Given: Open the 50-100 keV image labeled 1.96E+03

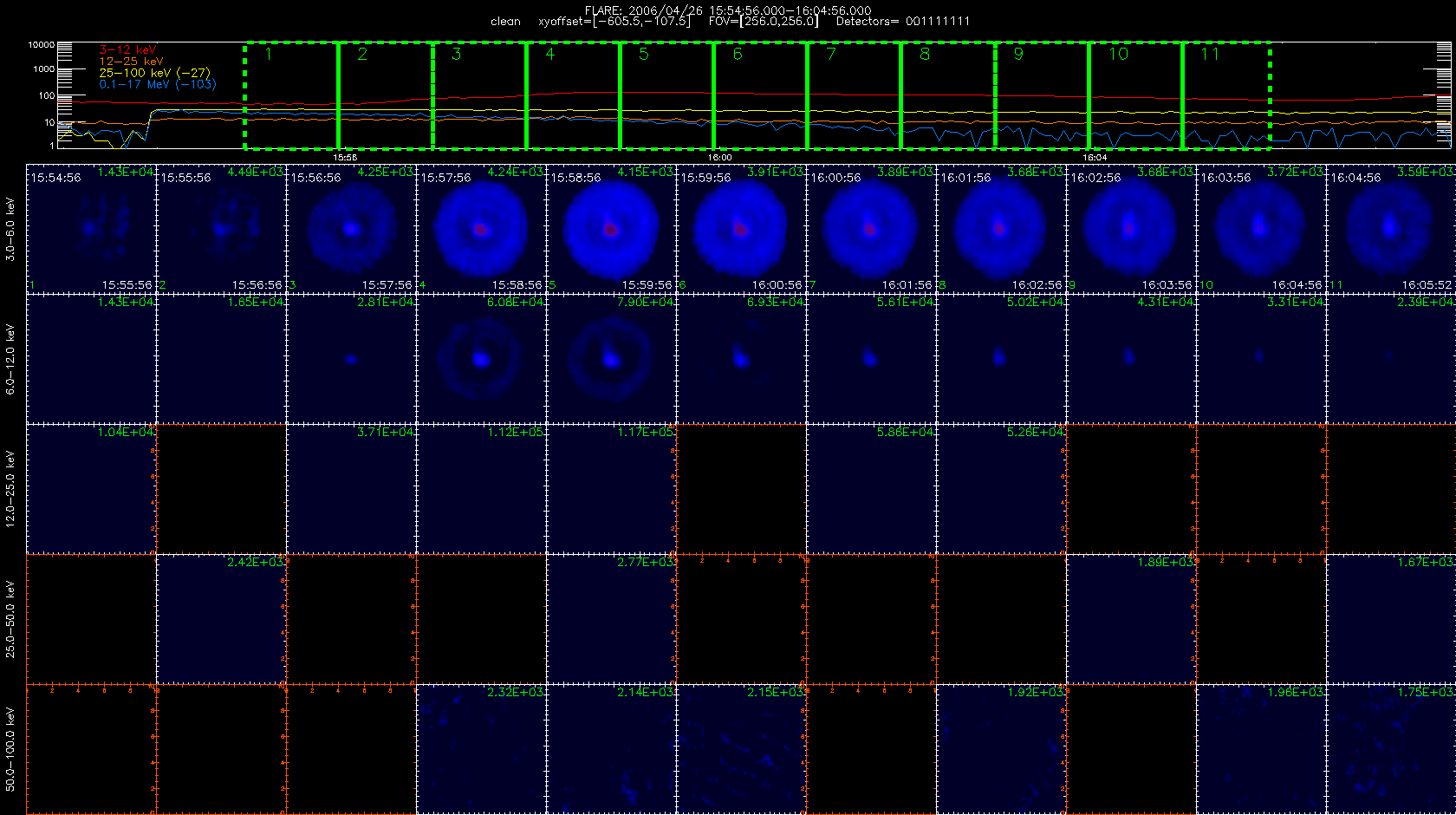Looking at the screenshot, I should (x=1261, y=749).
